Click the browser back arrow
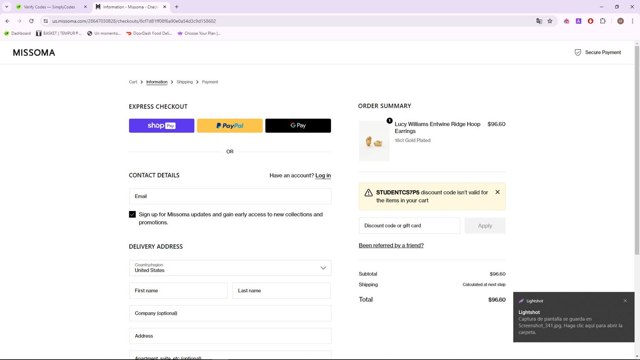This screenshot has height=360, width=640. (x=7, y=21)
